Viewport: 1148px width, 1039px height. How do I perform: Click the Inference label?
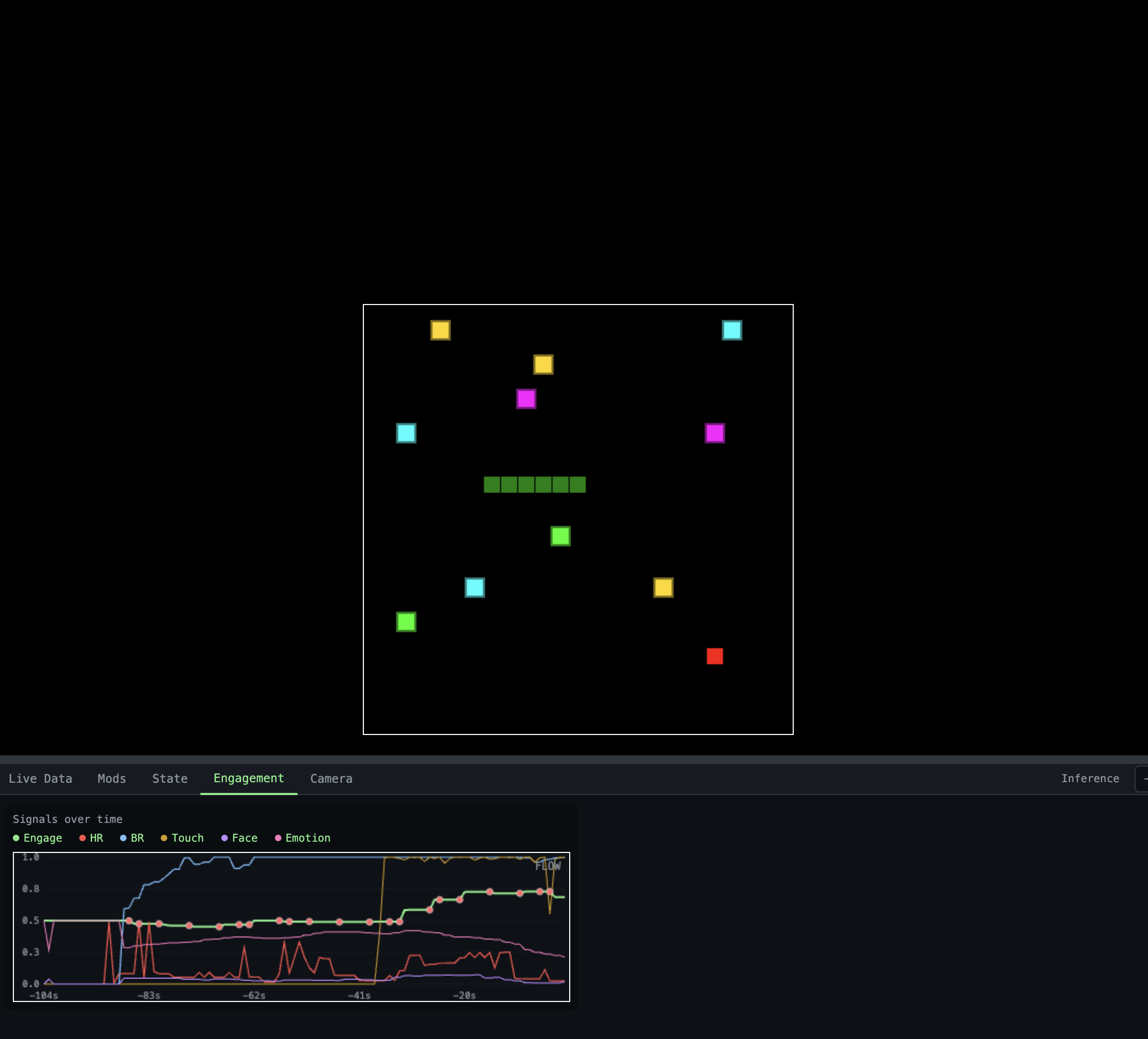[x=1090, y=778]
